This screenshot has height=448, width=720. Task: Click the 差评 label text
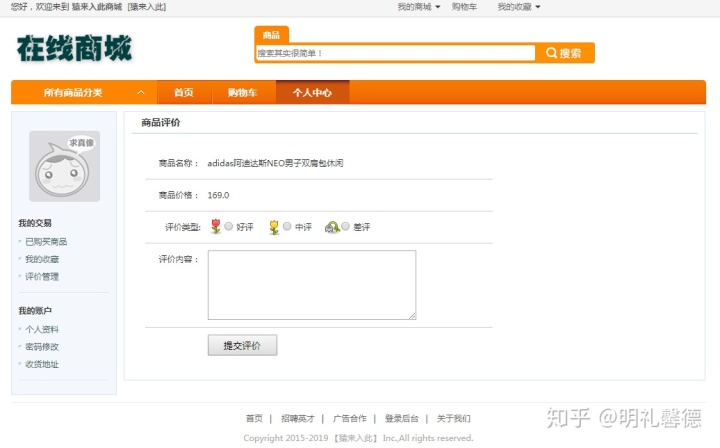tap(361, 227)
